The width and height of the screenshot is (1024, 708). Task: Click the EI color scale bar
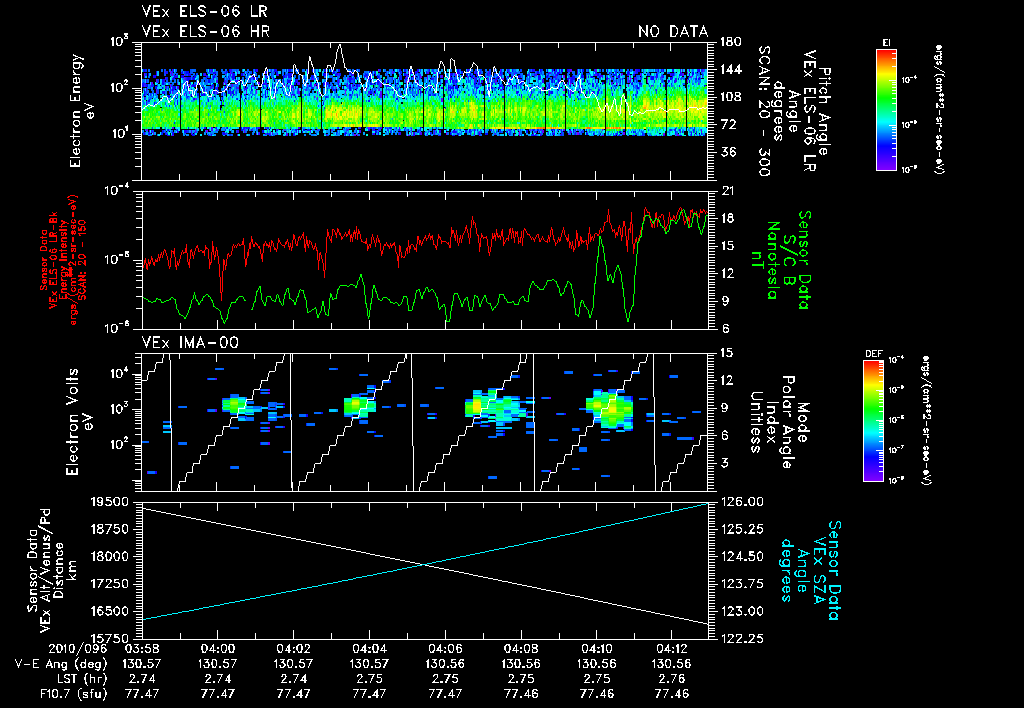[x=886, y=110]
